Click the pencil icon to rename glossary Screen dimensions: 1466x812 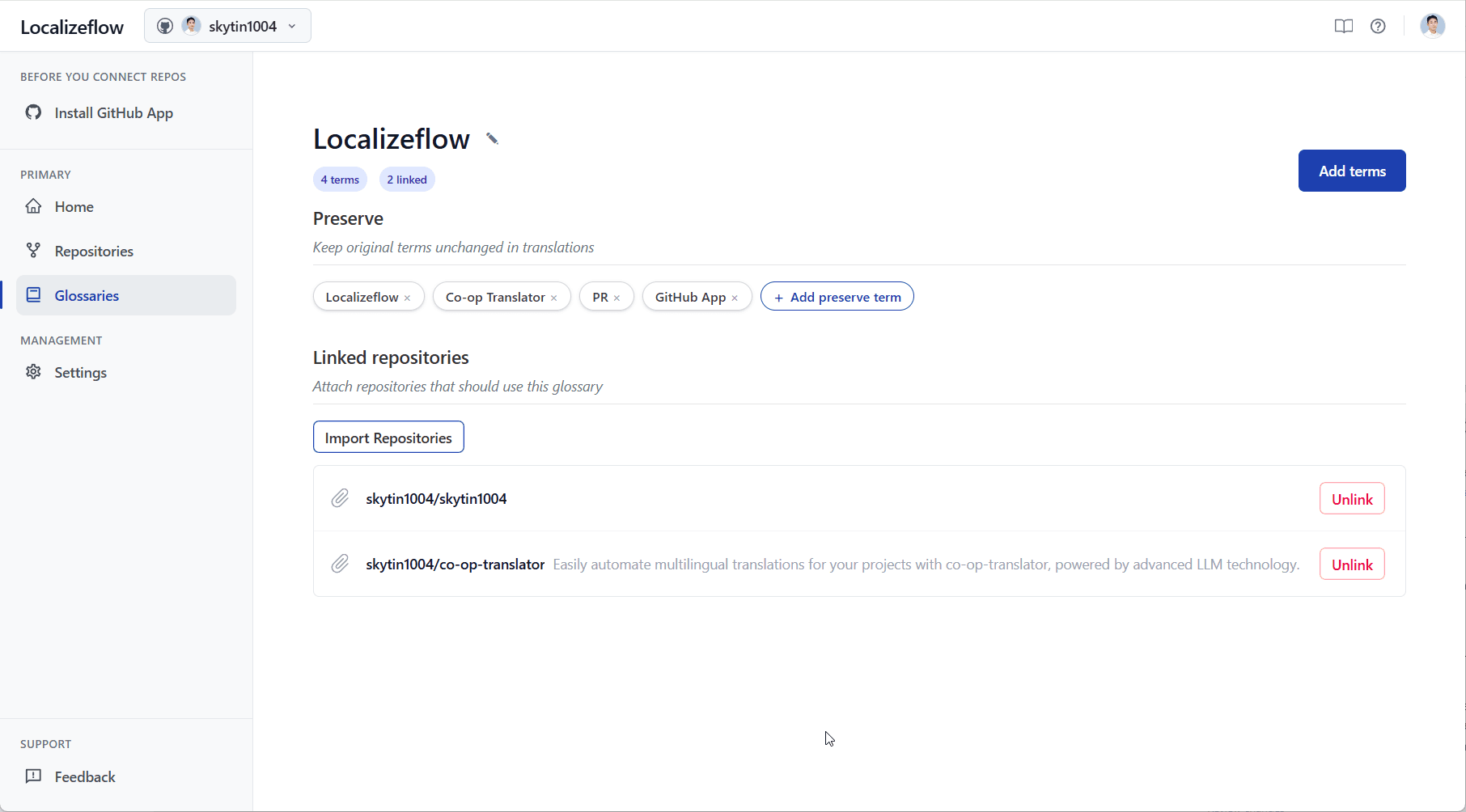coord(492,139)
